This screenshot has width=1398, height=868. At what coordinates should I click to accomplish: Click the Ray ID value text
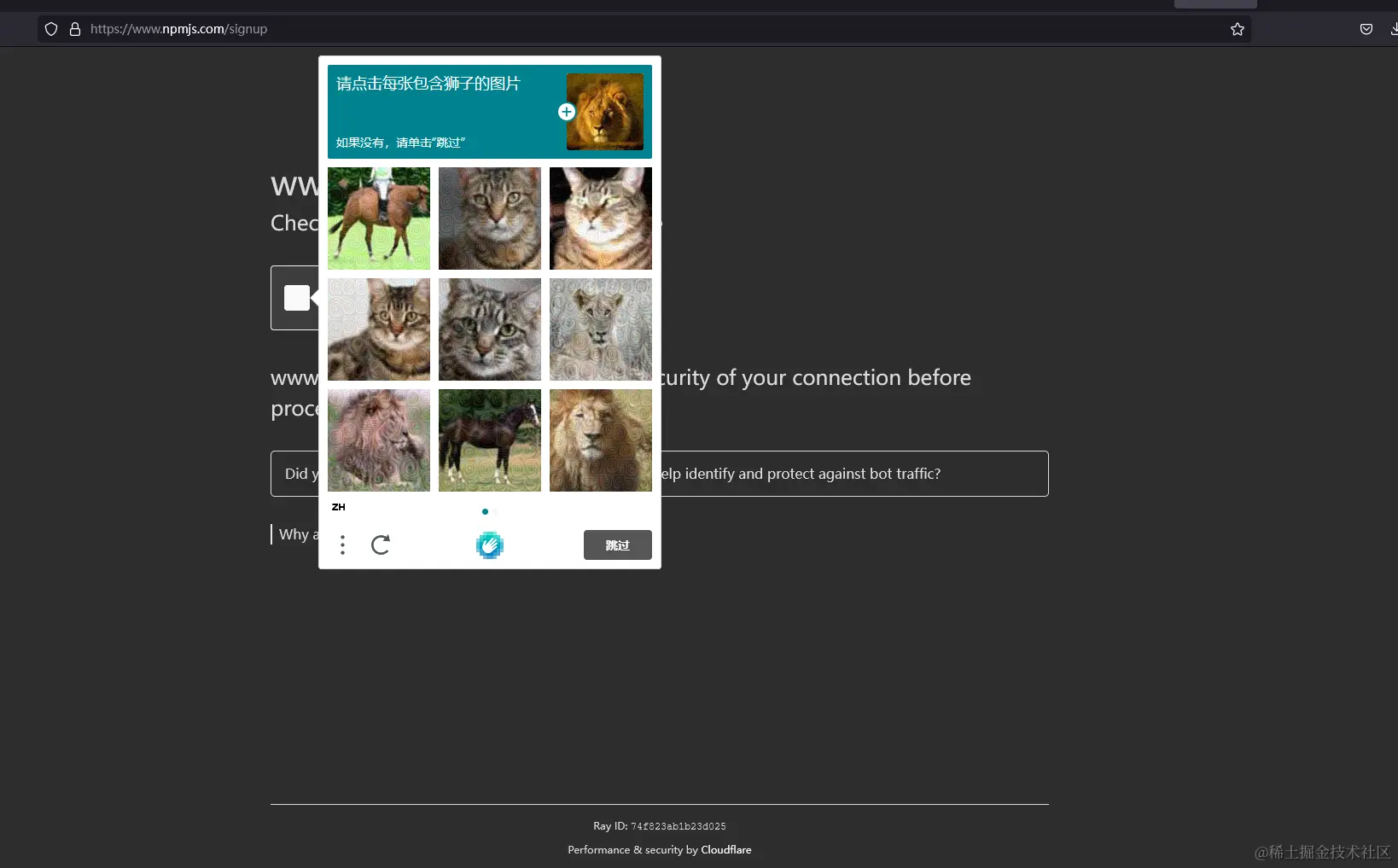click(679, 826)
